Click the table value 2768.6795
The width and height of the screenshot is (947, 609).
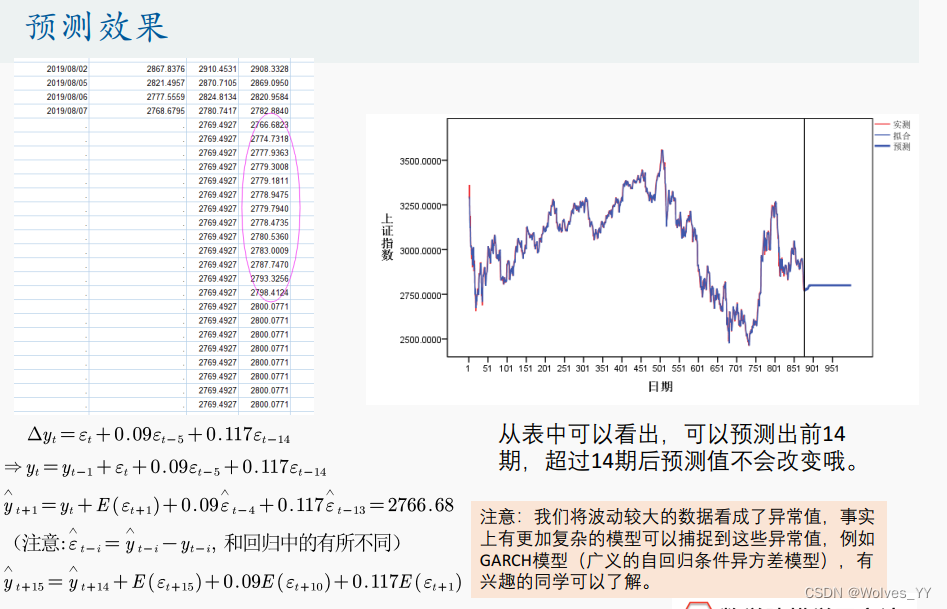point(165,111)
